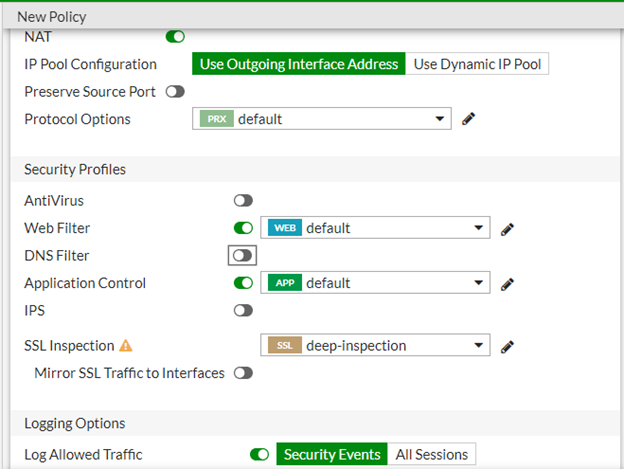Click the SSL Inspection warning triangle icon
Viewport: 624px width, 469px height.
tap(126, 346)
